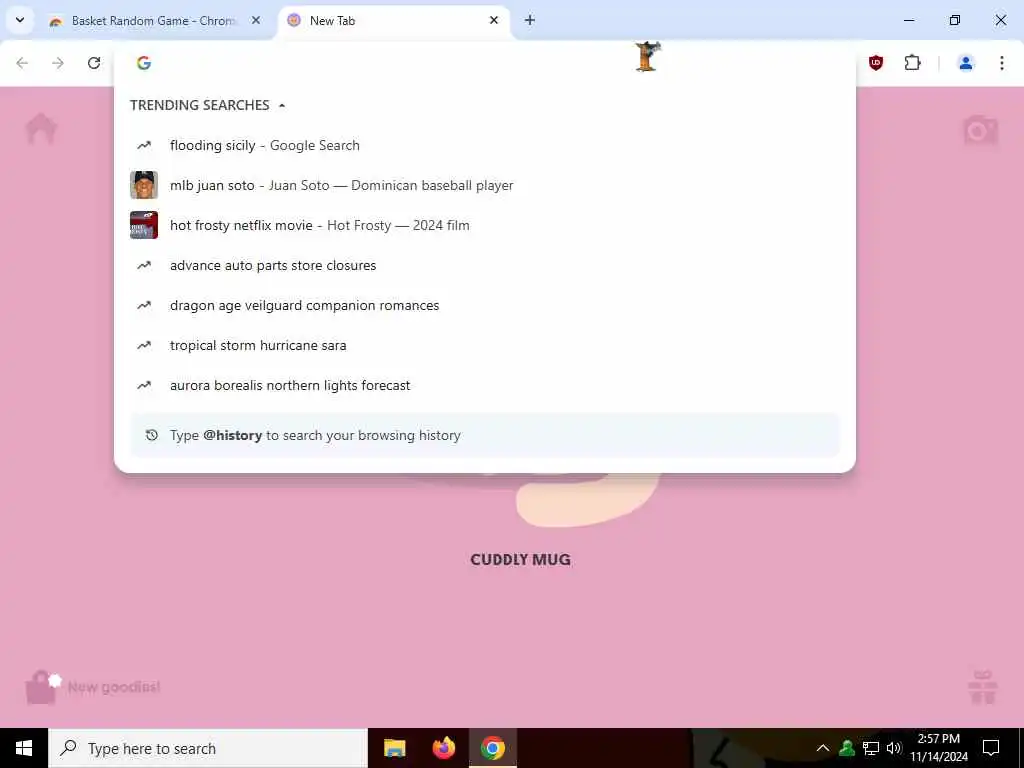Viewport: 1024px width, 768px height.
Task: Close the Basket Random Game tab
Action: coord(256,20)
